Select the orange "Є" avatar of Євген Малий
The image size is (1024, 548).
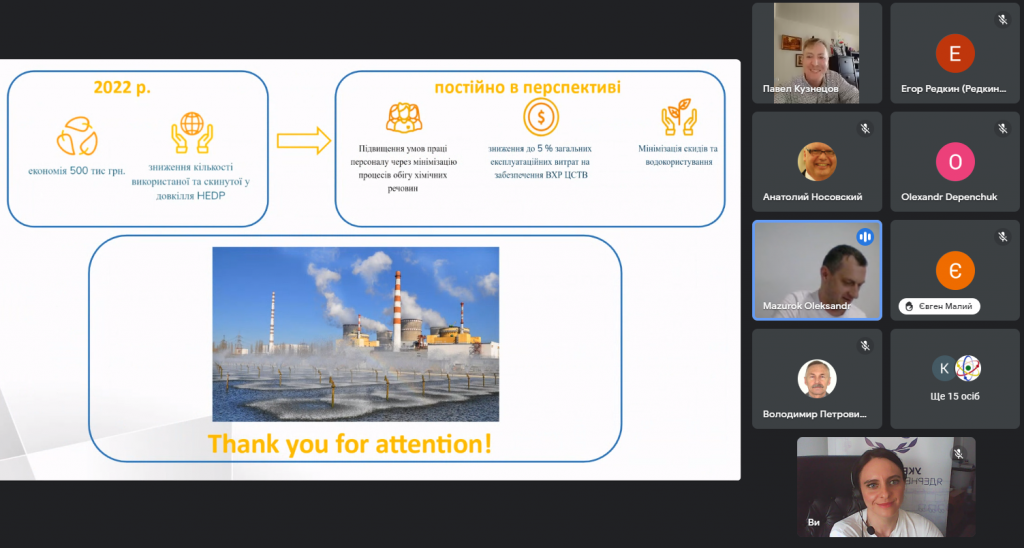point(954,269)
